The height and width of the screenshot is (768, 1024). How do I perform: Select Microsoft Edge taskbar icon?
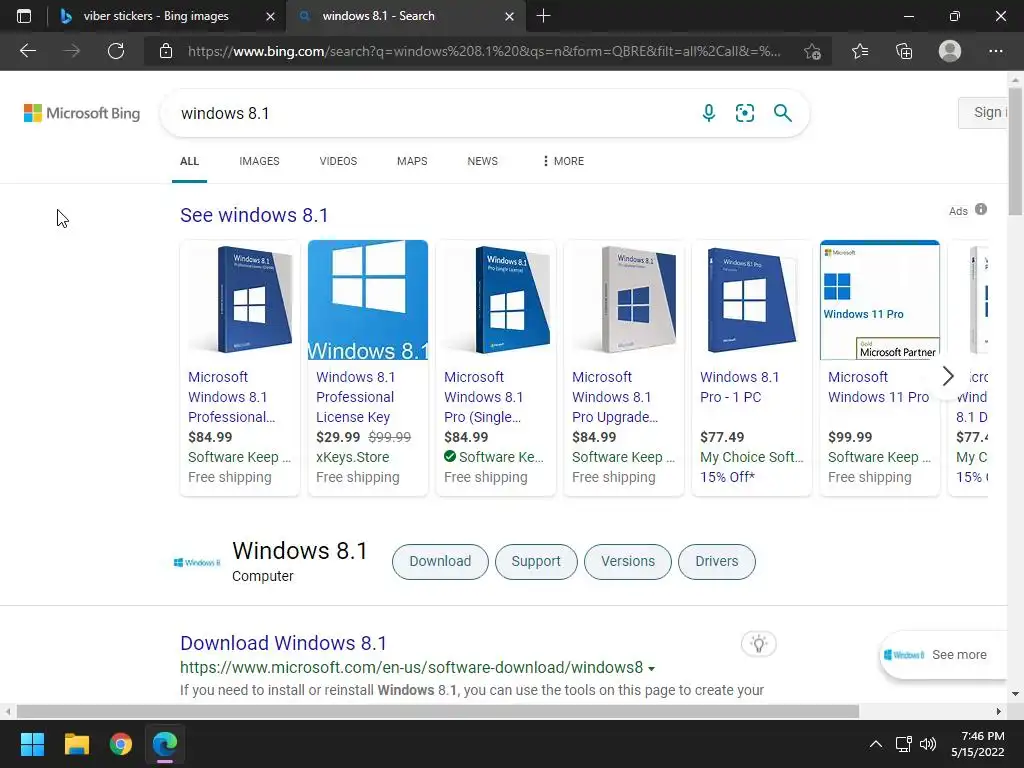(165, 744)
